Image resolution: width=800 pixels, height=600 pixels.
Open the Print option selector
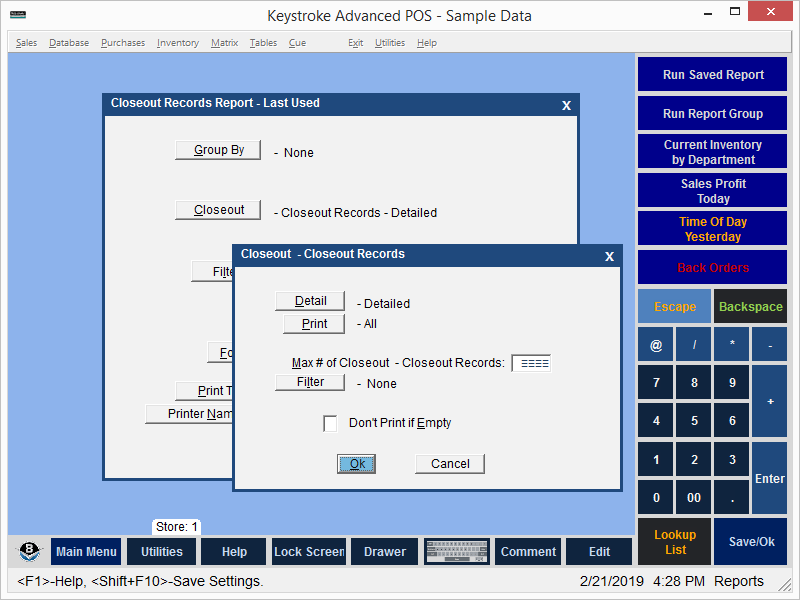pos(314,324)
